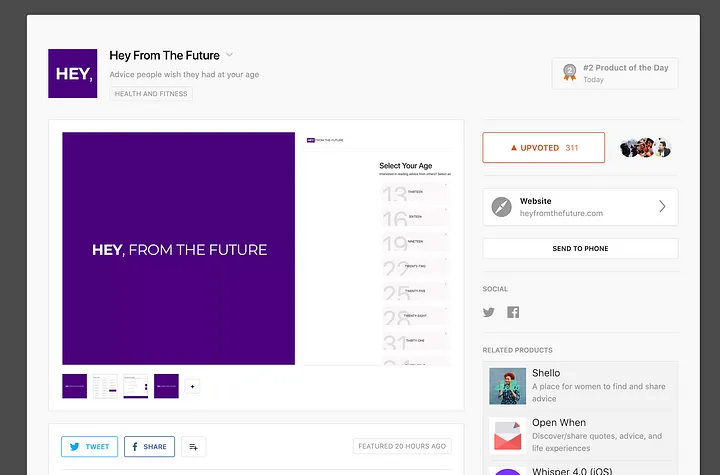Screen dimensions: 720x475
Task: Click the Facebook f inside Share button
Action: (x=135, y=447)
